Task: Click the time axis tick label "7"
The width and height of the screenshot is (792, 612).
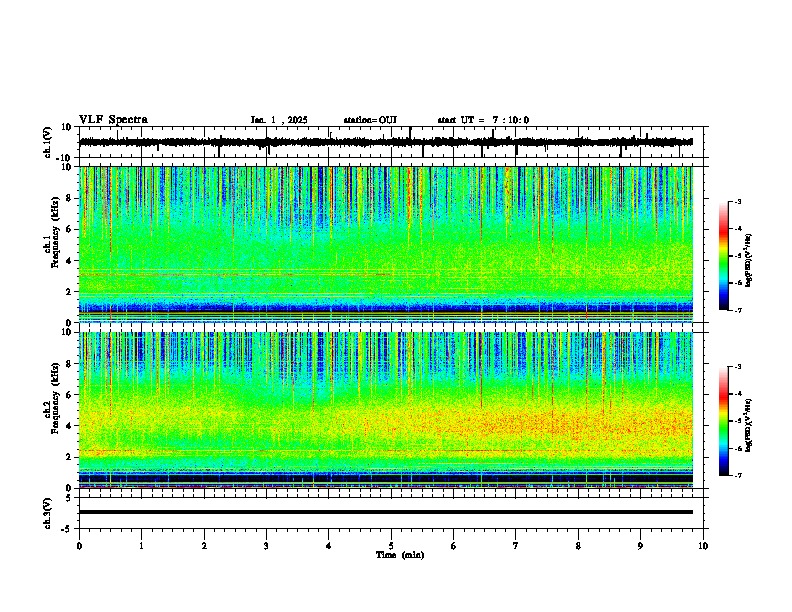Action: point(516,546)
